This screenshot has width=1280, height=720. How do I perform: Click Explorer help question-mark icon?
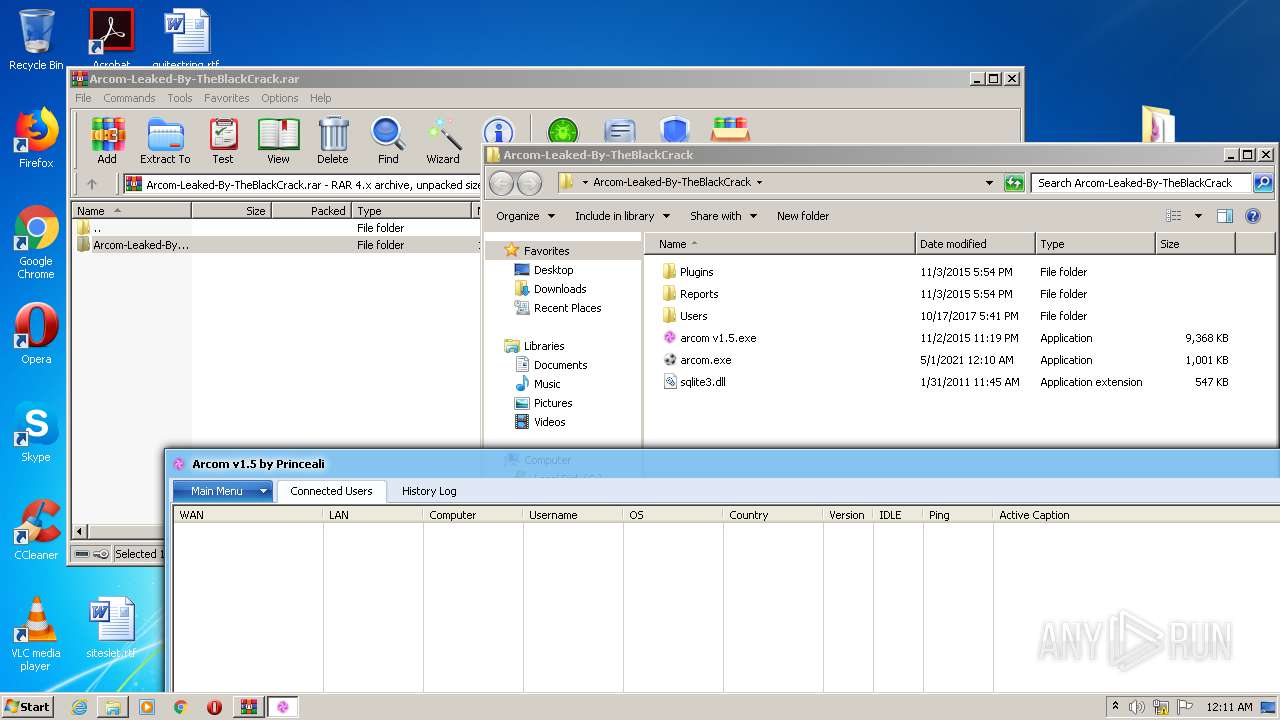point(1253,216)
